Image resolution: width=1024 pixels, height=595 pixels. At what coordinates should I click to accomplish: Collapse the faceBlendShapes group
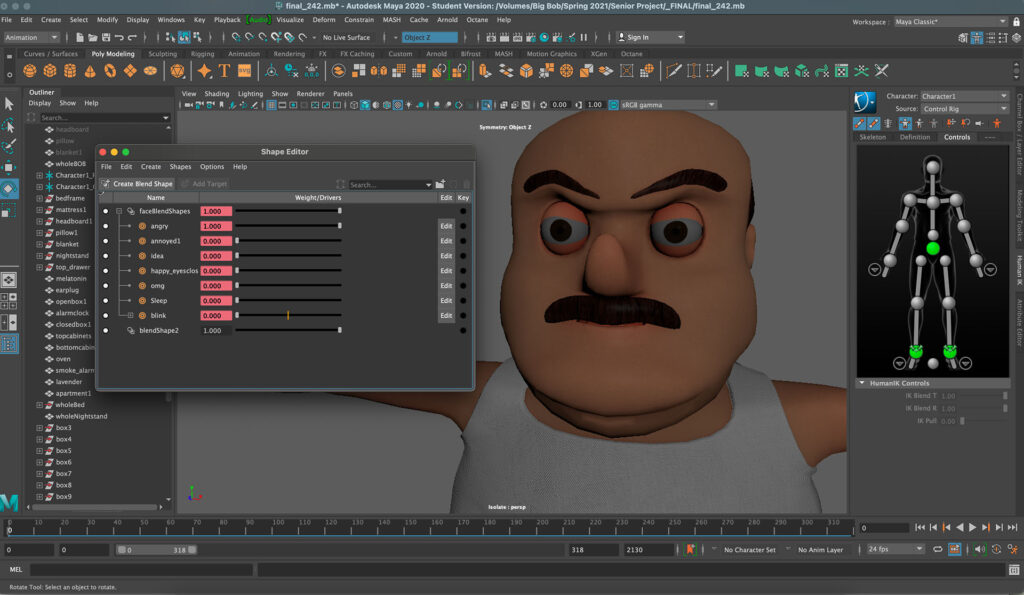(x=119, y=211)
